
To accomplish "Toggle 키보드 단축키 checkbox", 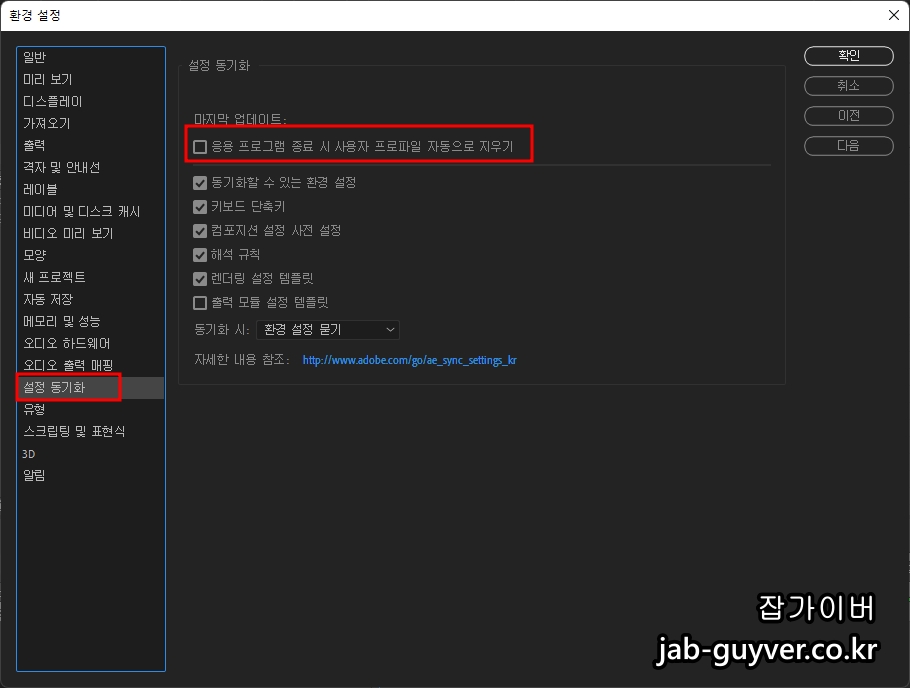I will tap(200, 207).
